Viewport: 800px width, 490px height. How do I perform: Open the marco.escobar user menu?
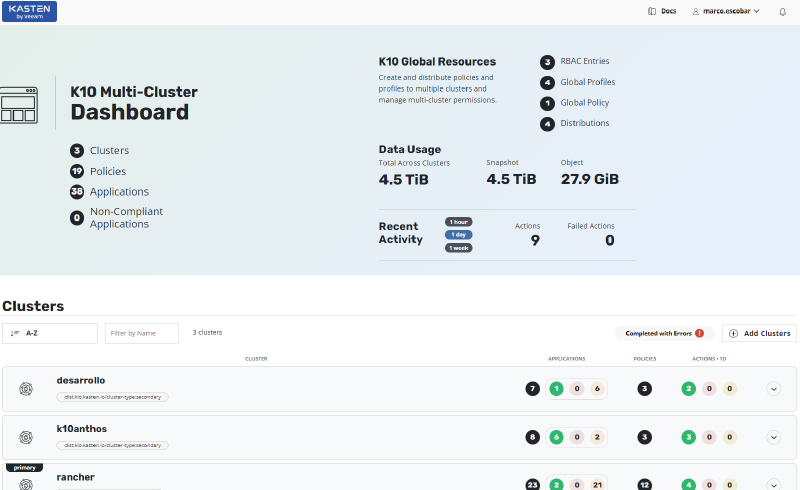[x=726, y=11]
